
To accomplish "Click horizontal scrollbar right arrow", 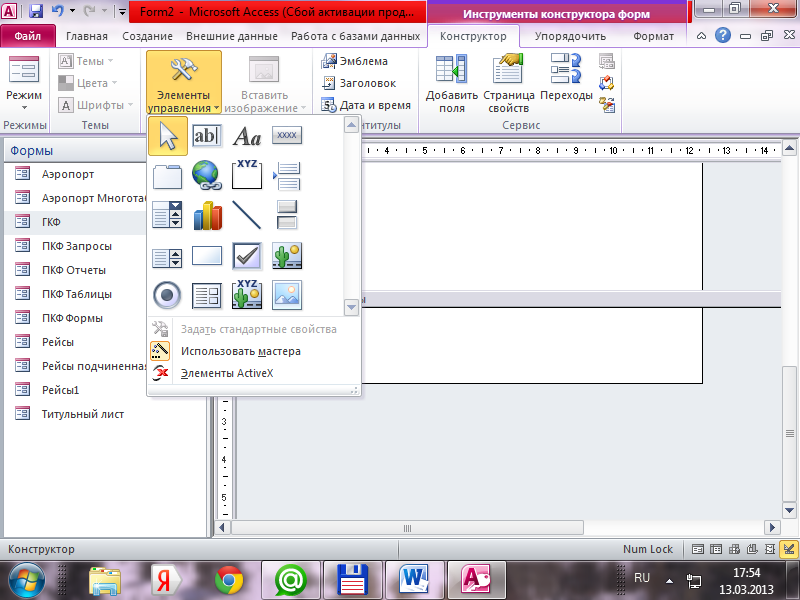I will click(x=772, y=527).
